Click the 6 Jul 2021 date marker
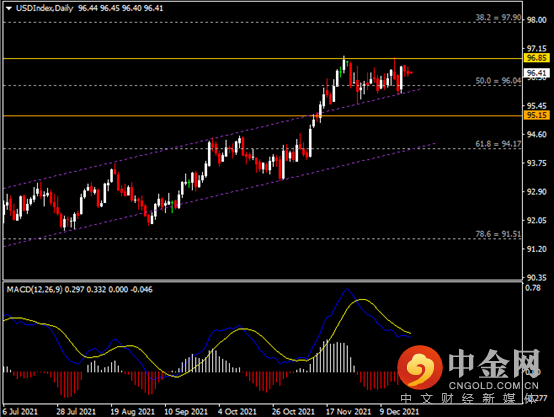The height and width of the screenshot is (417, 554). pyautogui.click(x=20, y=411)
